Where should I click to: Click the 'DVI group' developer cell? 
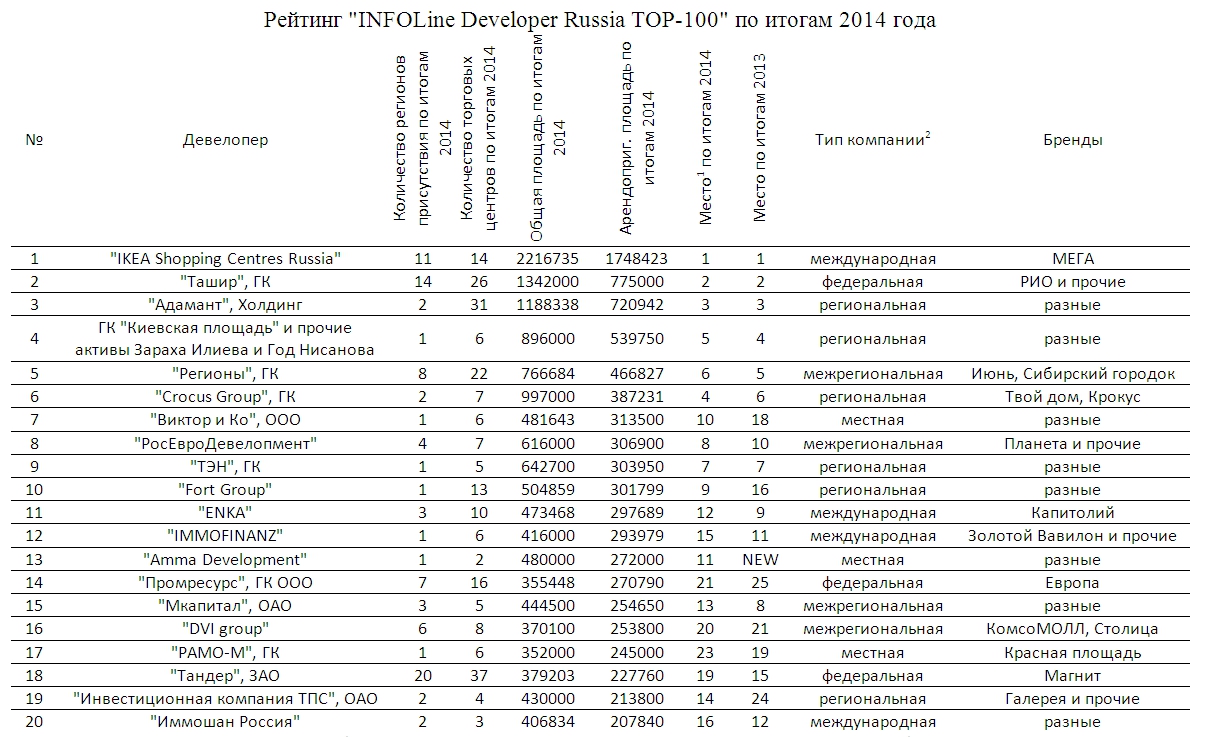click(x=225, y=629)
